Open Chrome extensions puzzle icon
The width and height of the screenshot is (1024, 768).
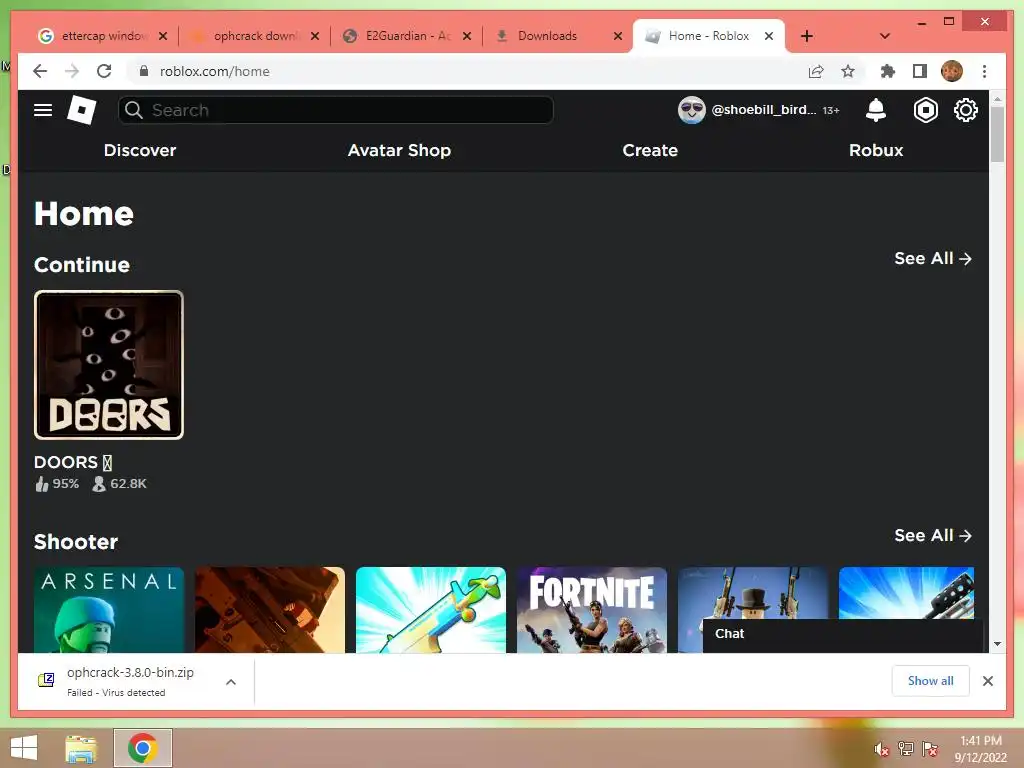[x=888, y=71]
